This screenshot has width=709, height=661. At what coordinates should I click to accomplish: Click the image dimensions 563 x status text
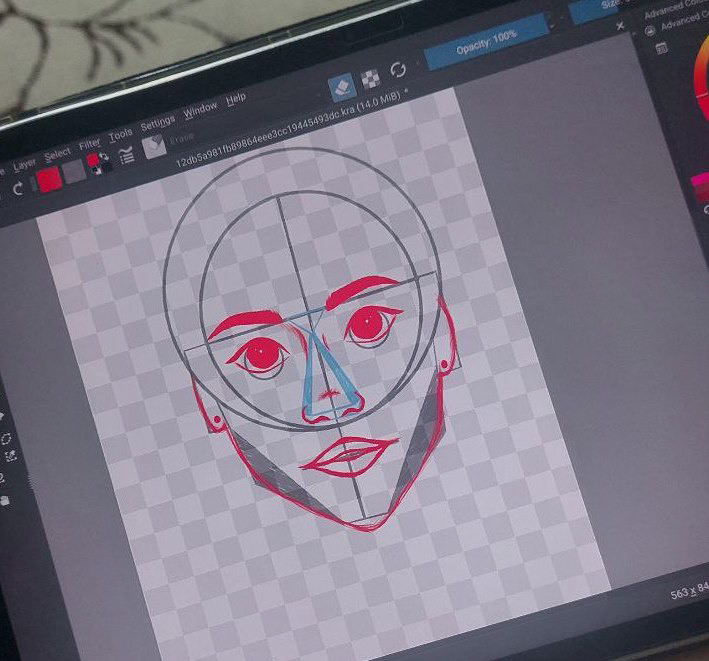tap(690, 590)
